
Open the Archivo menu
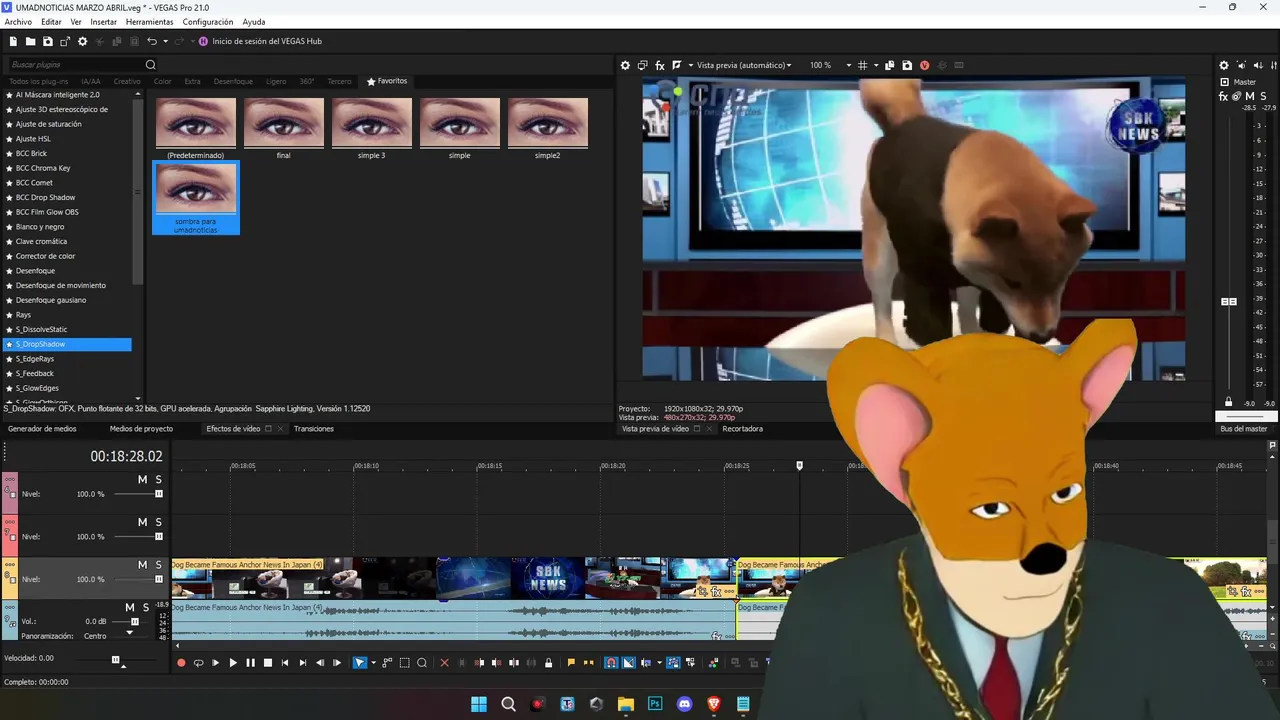click(x=18, y=22)
